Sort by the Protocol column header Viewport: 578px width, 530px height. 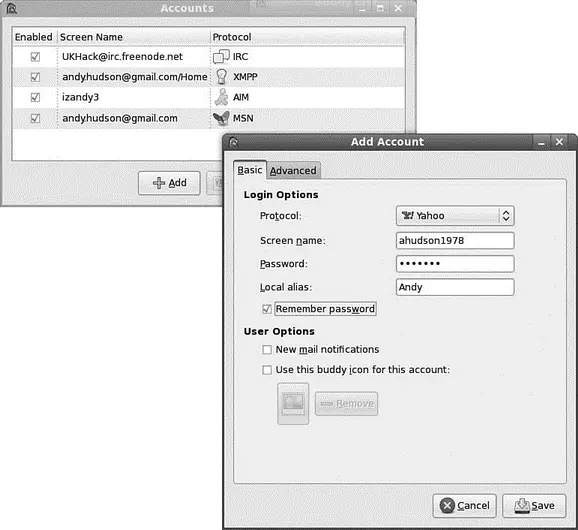tap(307, 37)
